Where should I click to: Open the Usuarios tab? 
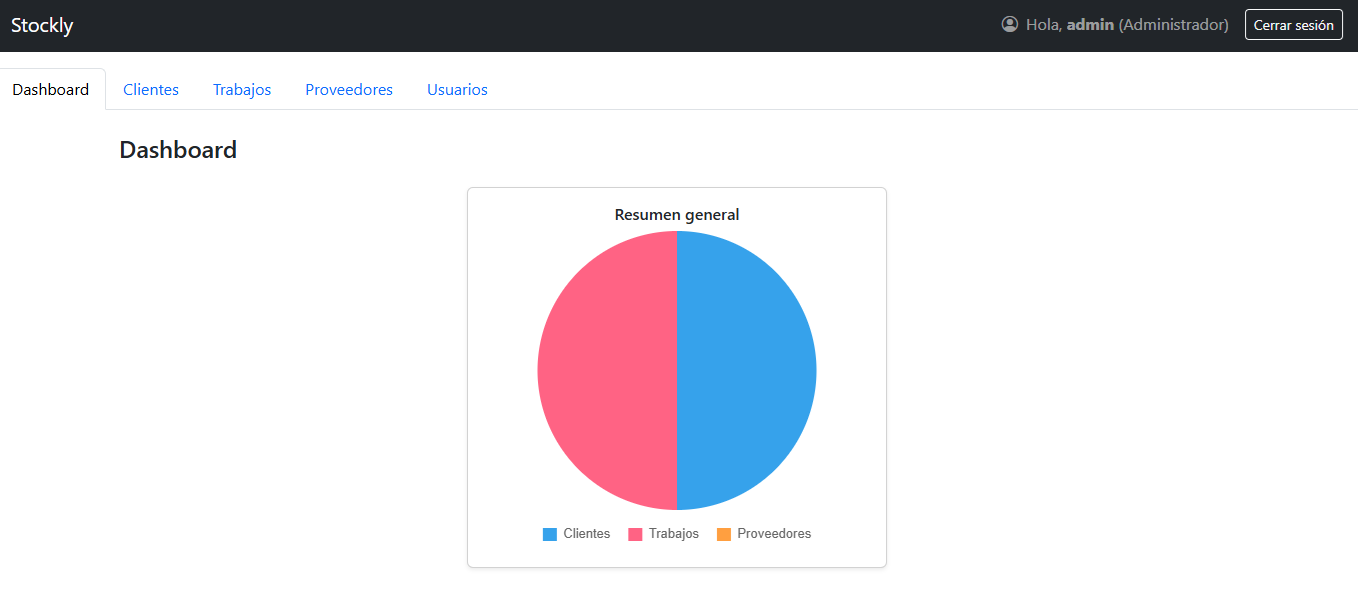pyautogui.click(x=457, y=90)
